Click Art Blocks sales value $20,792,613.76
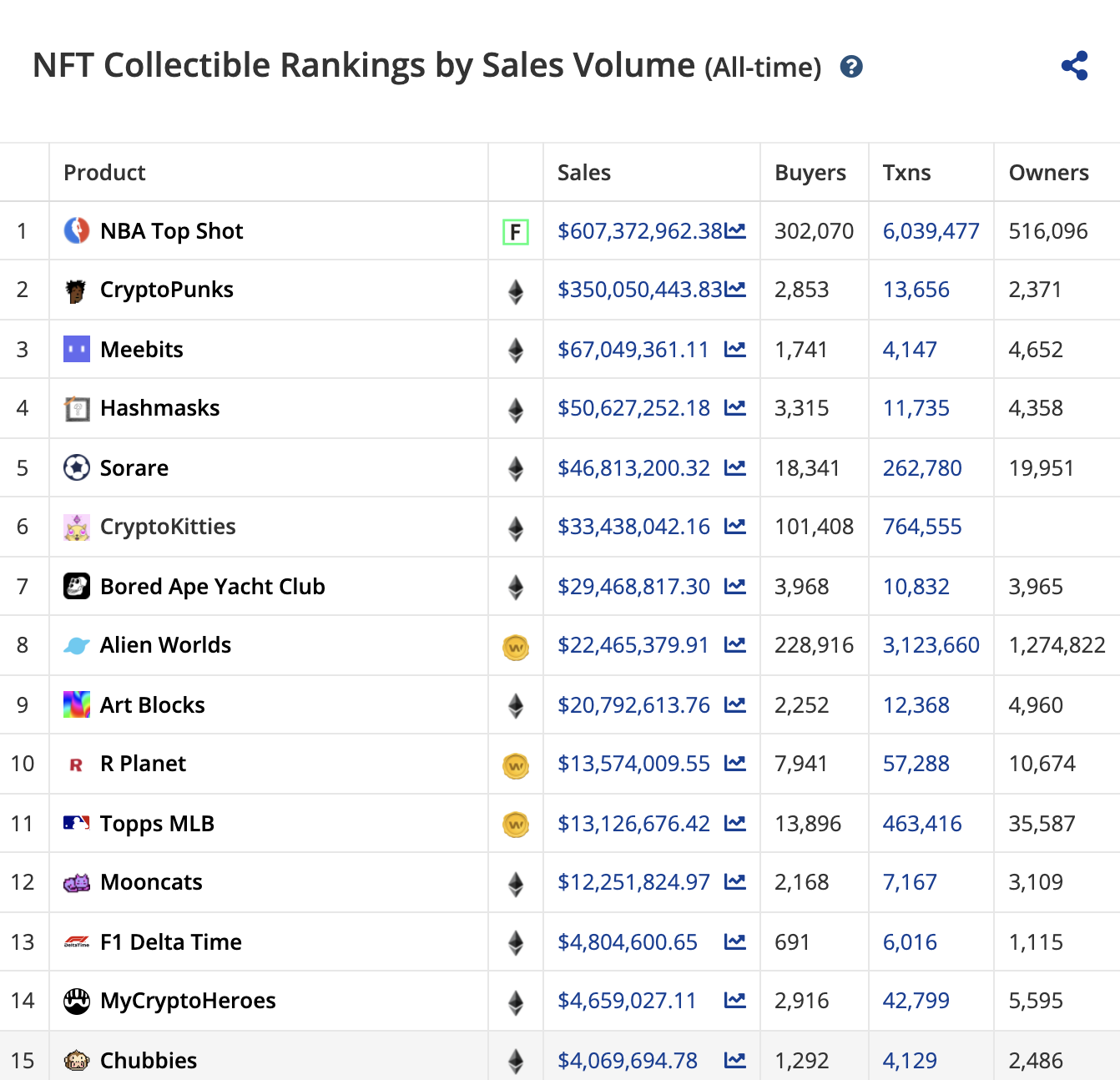The image size is (1120, 1080). click(634, 705)
